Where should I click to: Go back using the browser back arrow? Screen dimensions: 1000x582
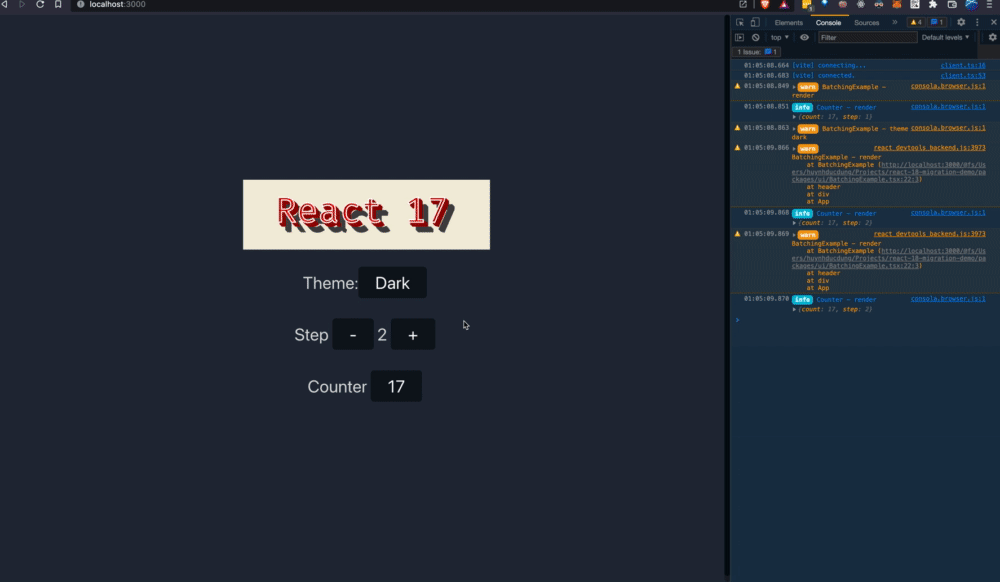coord(4,4)
